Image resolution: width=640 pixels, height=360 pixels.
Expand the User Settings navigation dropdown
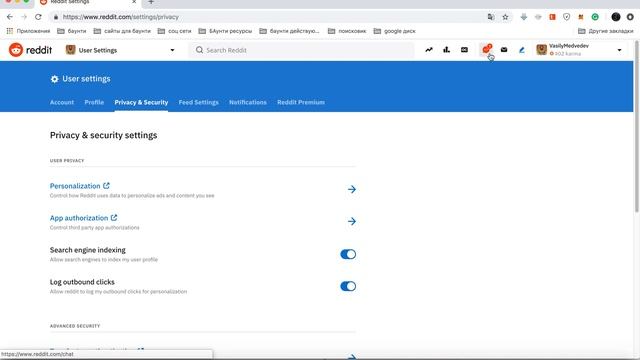[172, 50]
